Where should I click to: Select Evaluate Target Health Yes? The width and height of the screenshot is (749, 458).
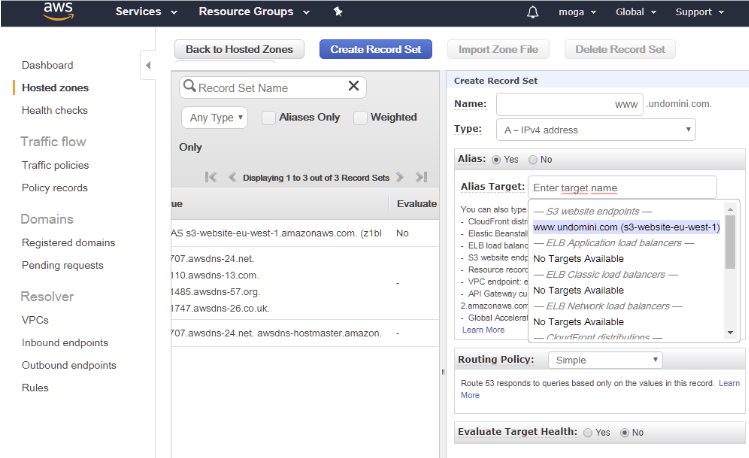588,433
